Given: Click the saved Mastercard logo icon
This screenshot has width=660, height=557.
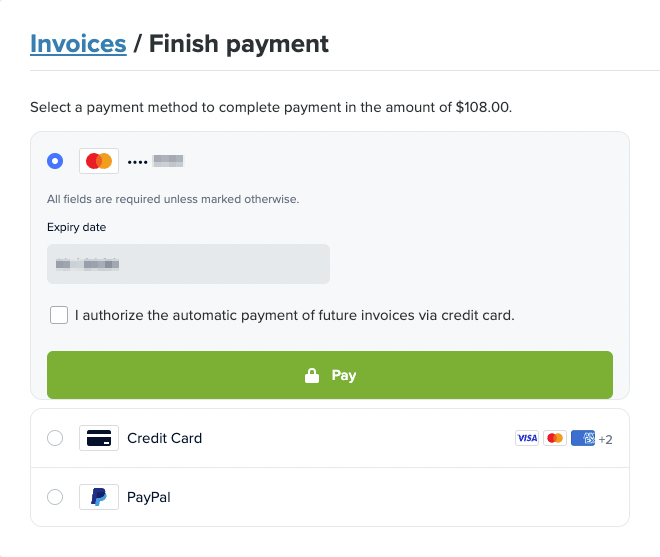Looking at the screenshot, I should click(99, 161).
